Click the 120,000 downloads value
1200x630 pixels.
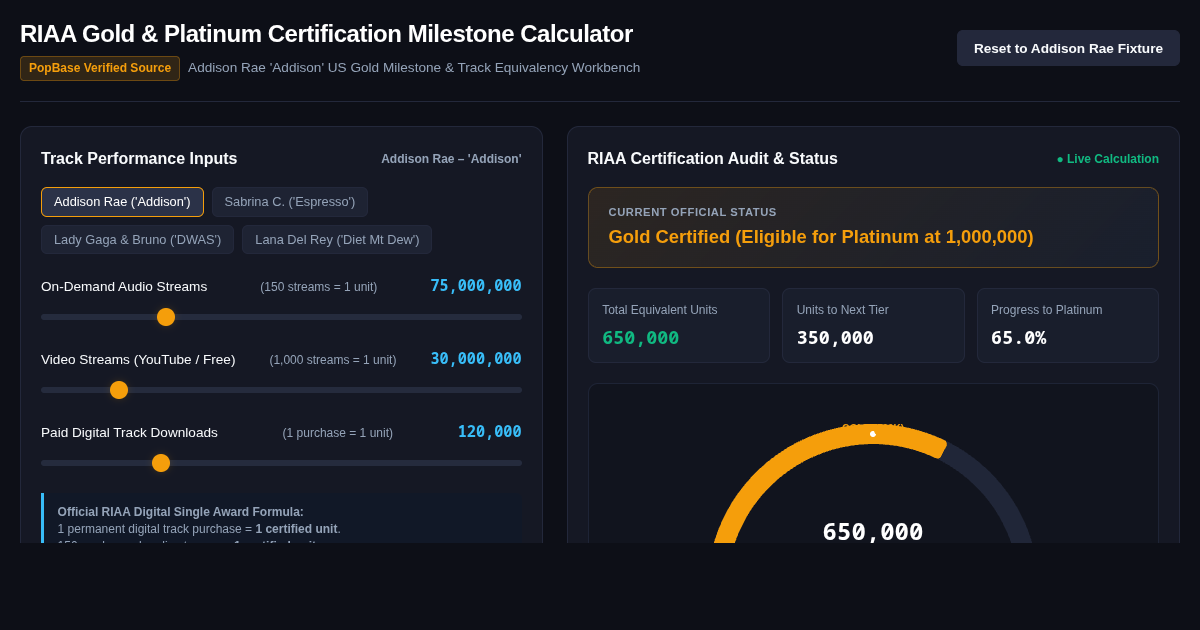tap(490, 432)
